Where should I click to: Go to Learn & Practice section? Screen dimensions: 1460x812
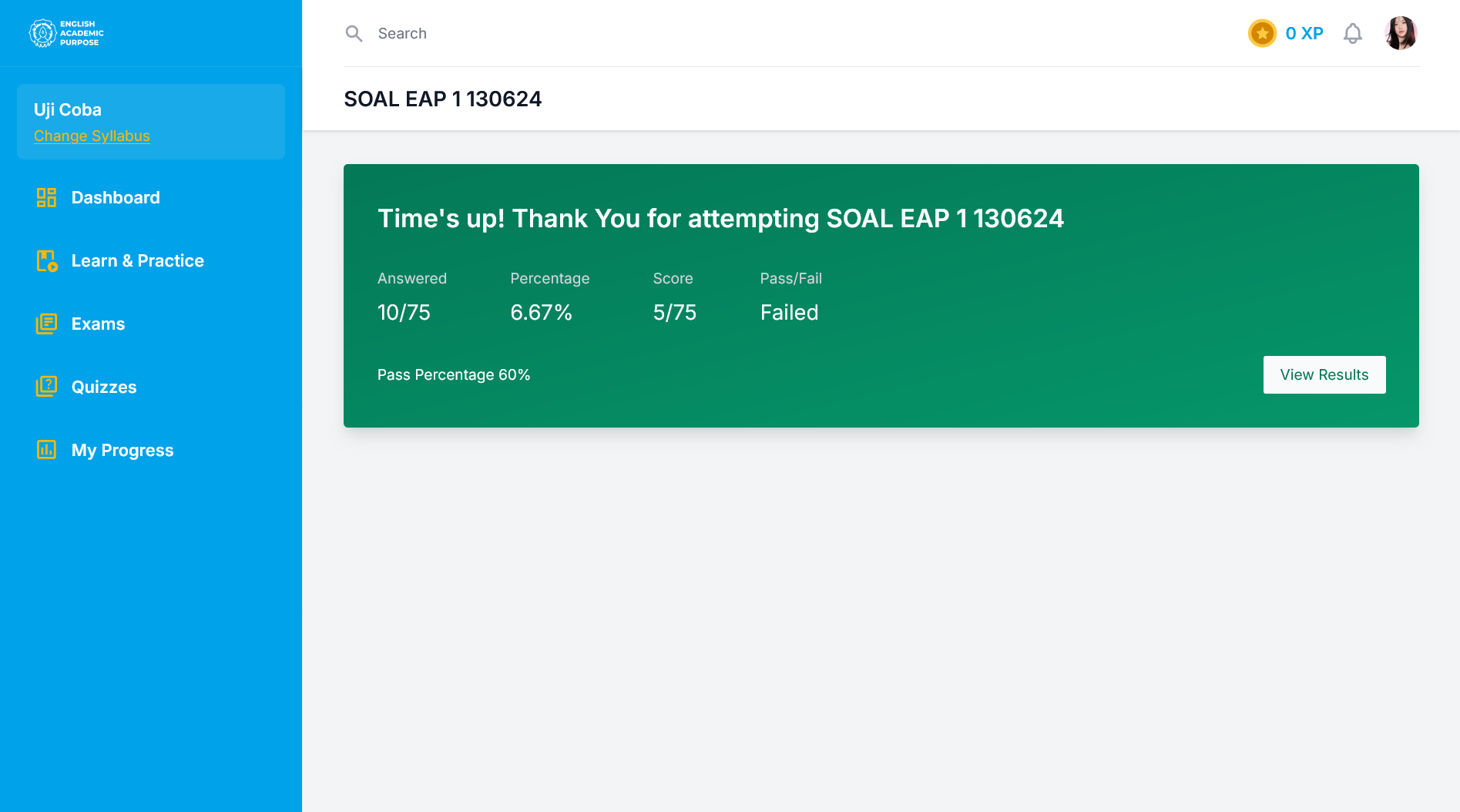tap(137, 261)
